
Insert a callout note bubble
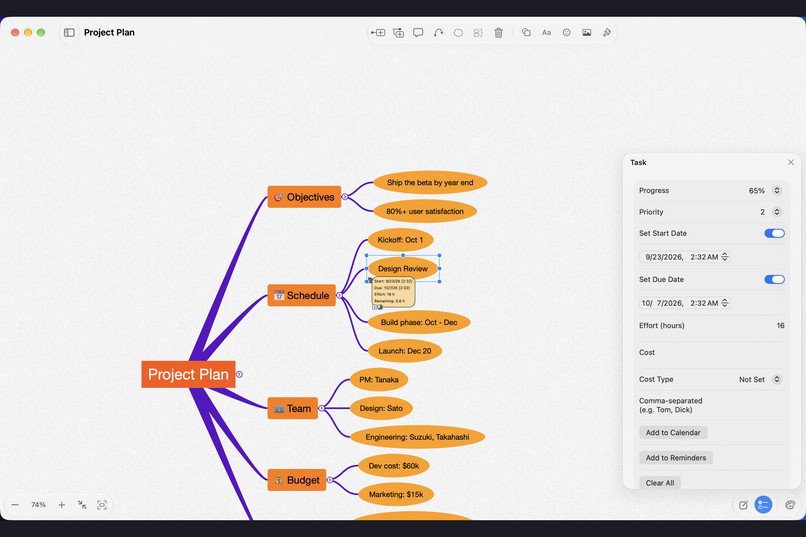[x=418, y=32]
